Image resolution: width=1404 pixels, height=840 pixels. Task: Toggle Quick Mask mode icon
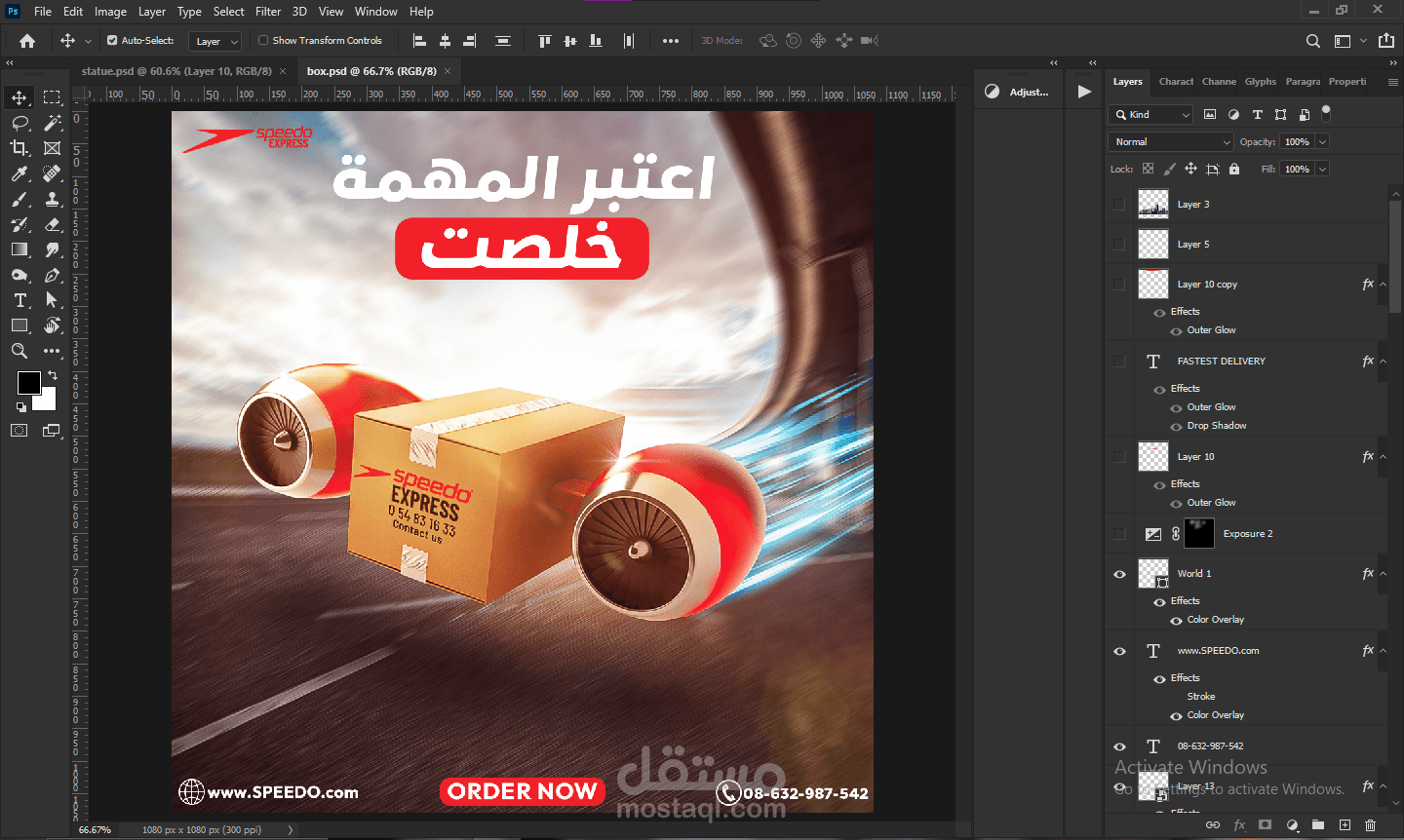(x=19, y=430)
